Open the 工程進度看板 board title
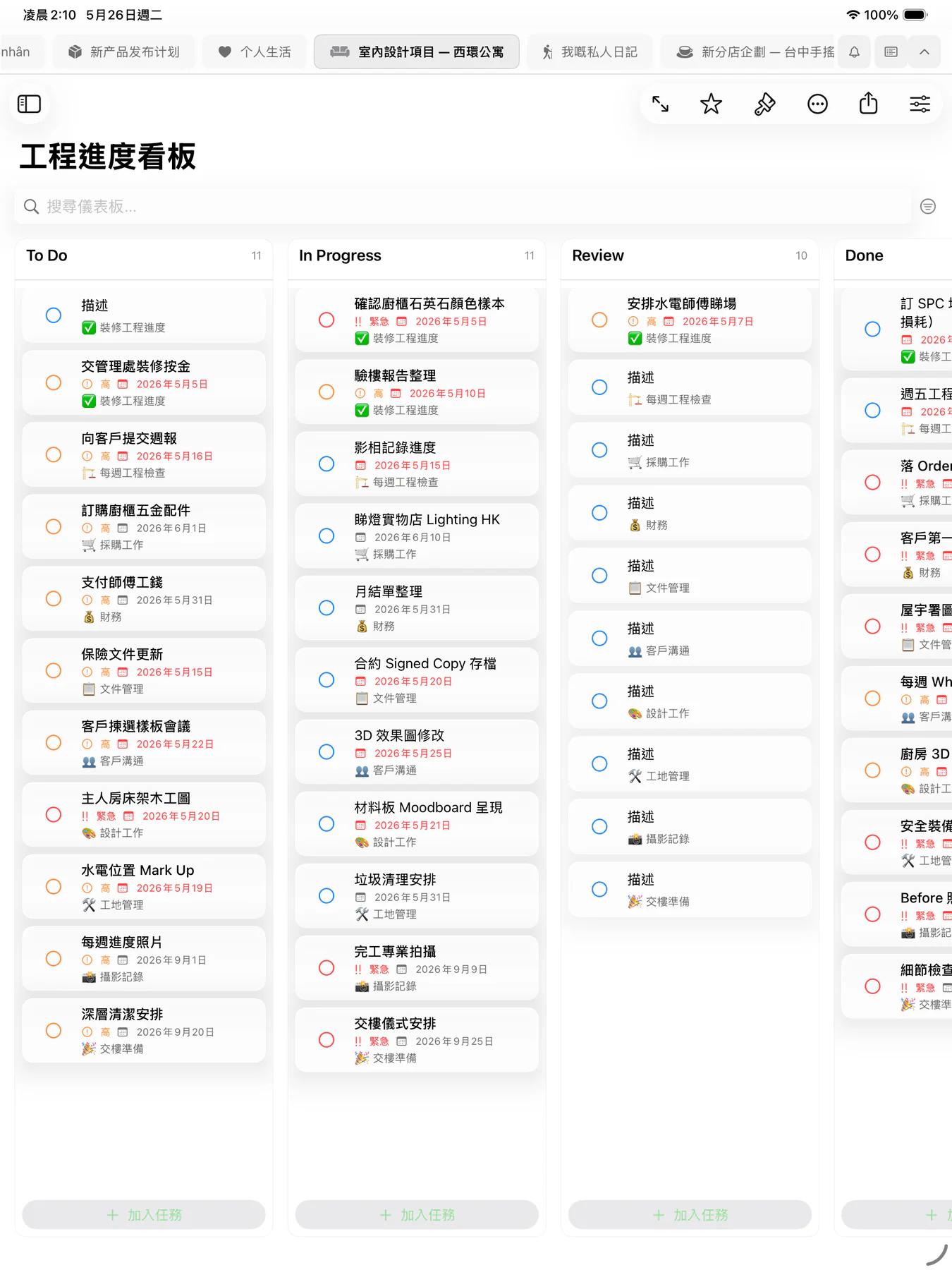The width and height of the screenshot is (952, 1270). [x=108, y=156]
